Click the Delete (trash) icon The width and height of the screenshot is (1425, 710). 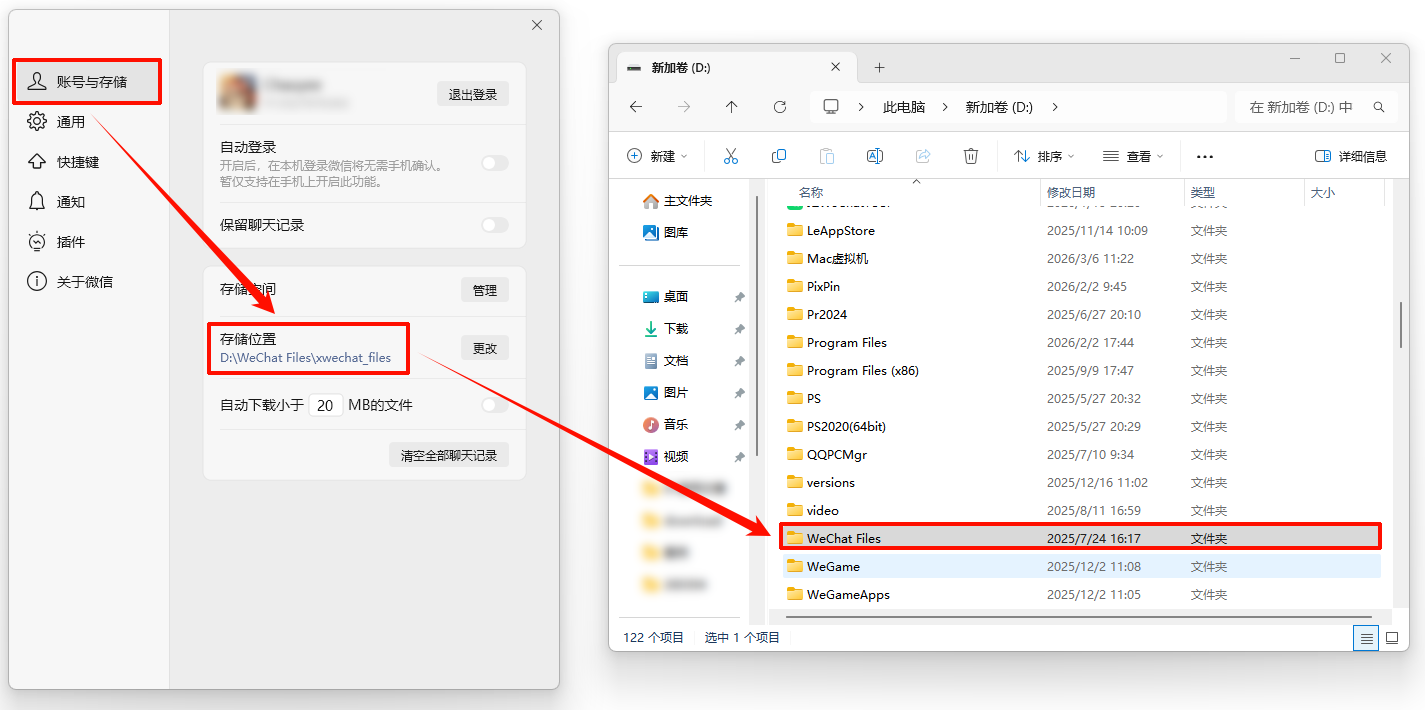(970, 156)
